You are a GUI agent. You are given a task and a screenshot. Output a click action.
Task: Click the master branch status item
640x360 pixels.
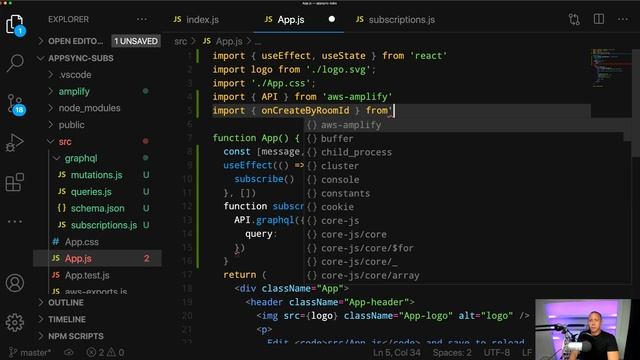coord(30,352)
